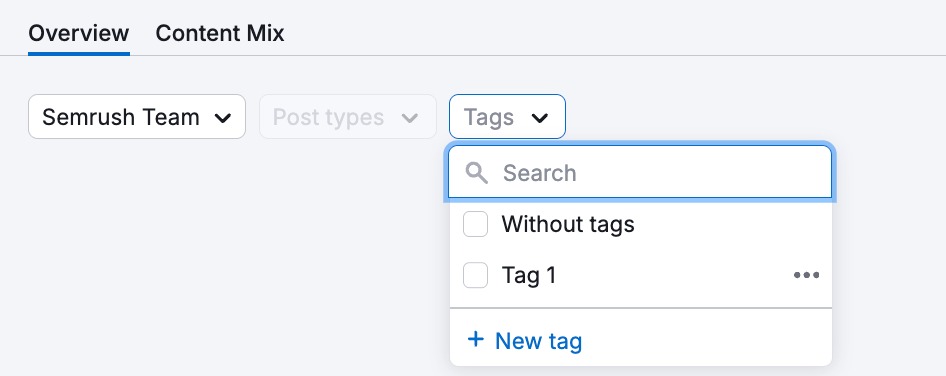
Task: Open the Post types filter dropdown
Action: pos(348,116)
